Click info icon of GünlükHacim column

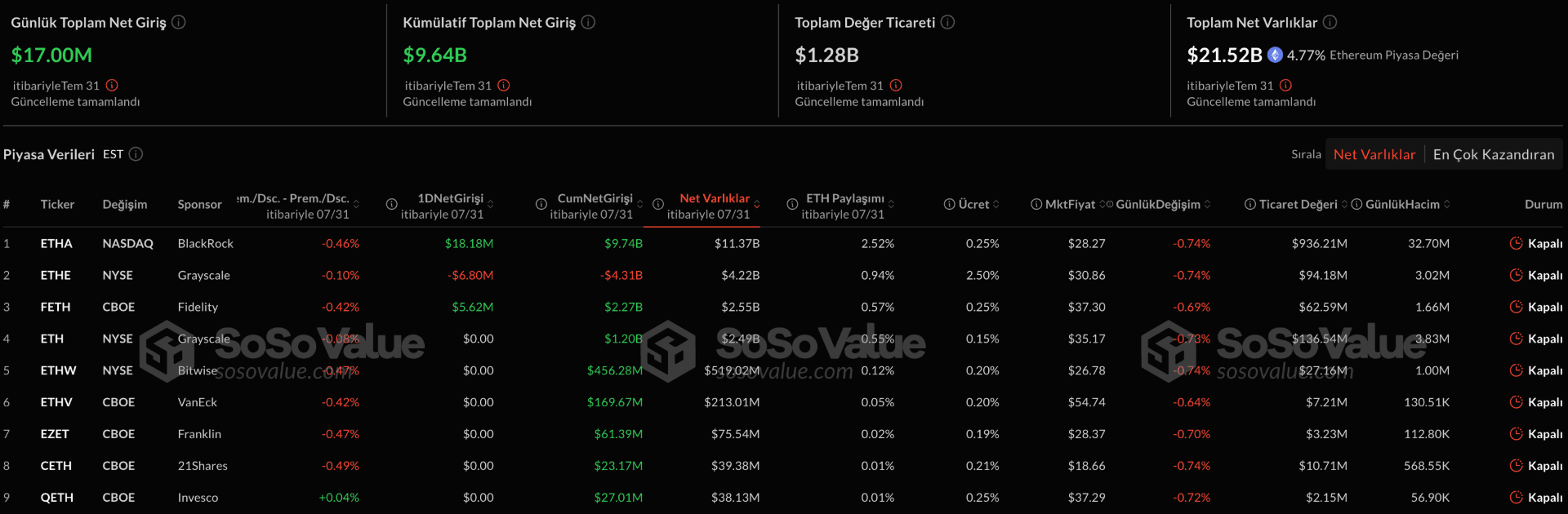click(1356, 204)
